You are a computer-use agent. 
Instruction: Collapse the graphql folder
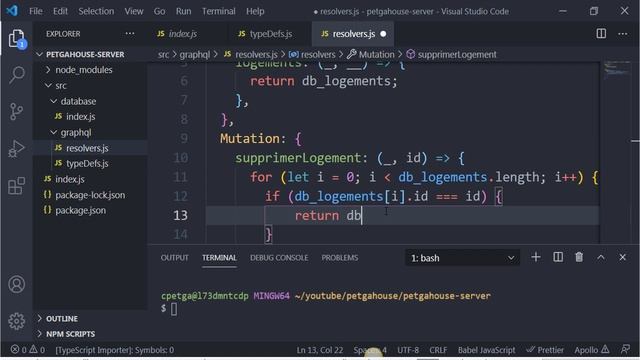click(76, 132)
